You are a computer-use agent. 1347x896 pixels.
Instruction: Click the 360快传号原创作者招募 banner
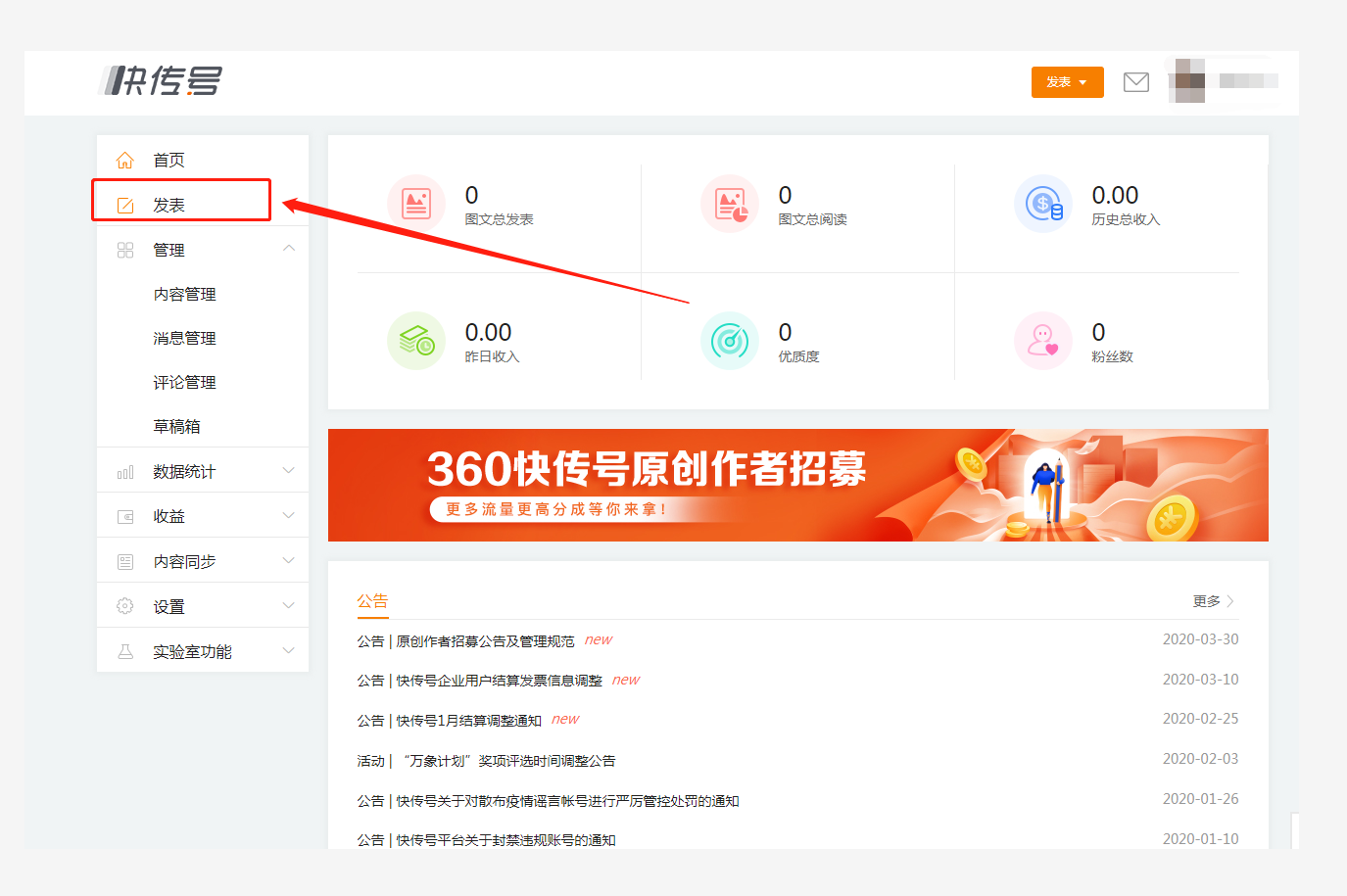click(798, 485)
